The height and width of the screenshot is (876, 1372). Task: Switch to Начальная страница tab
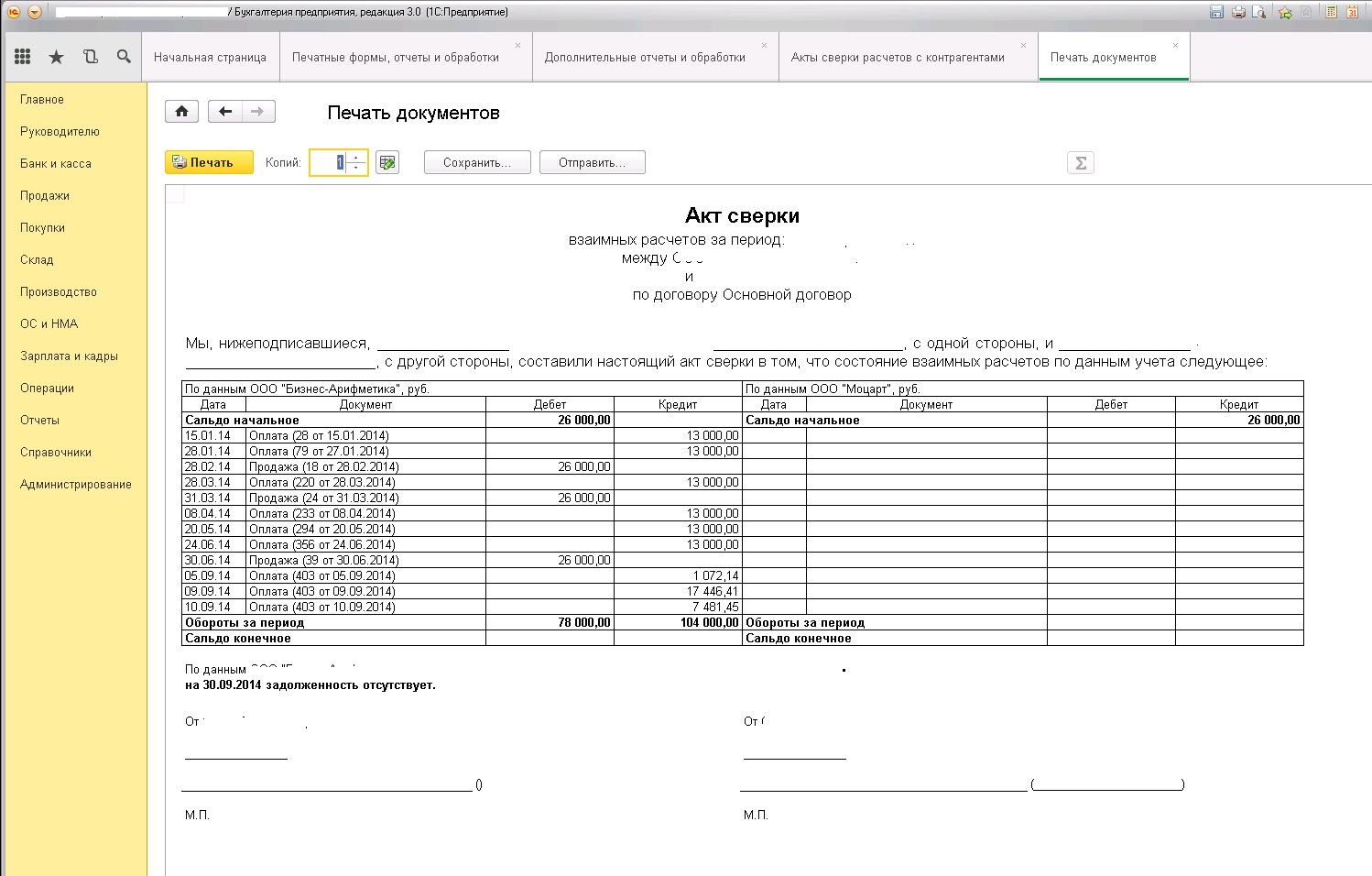pos(211,57)
